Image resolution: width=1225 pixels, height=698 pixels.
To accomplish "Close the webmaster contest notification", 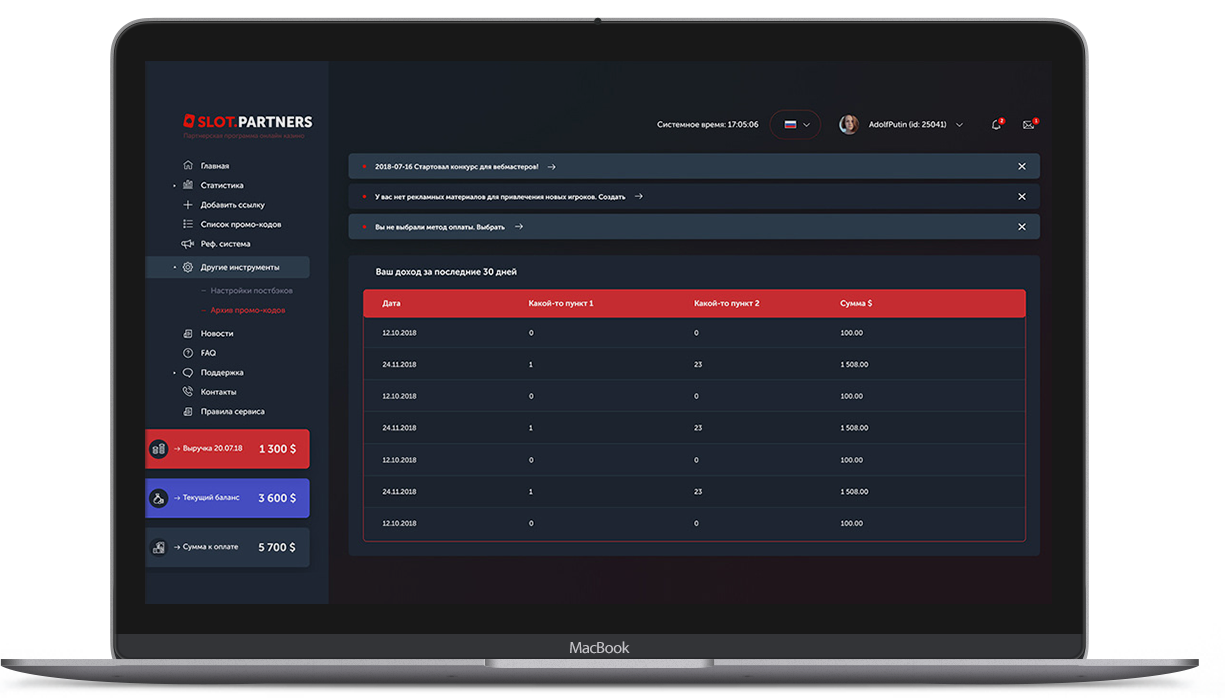I will [1021, 166].
